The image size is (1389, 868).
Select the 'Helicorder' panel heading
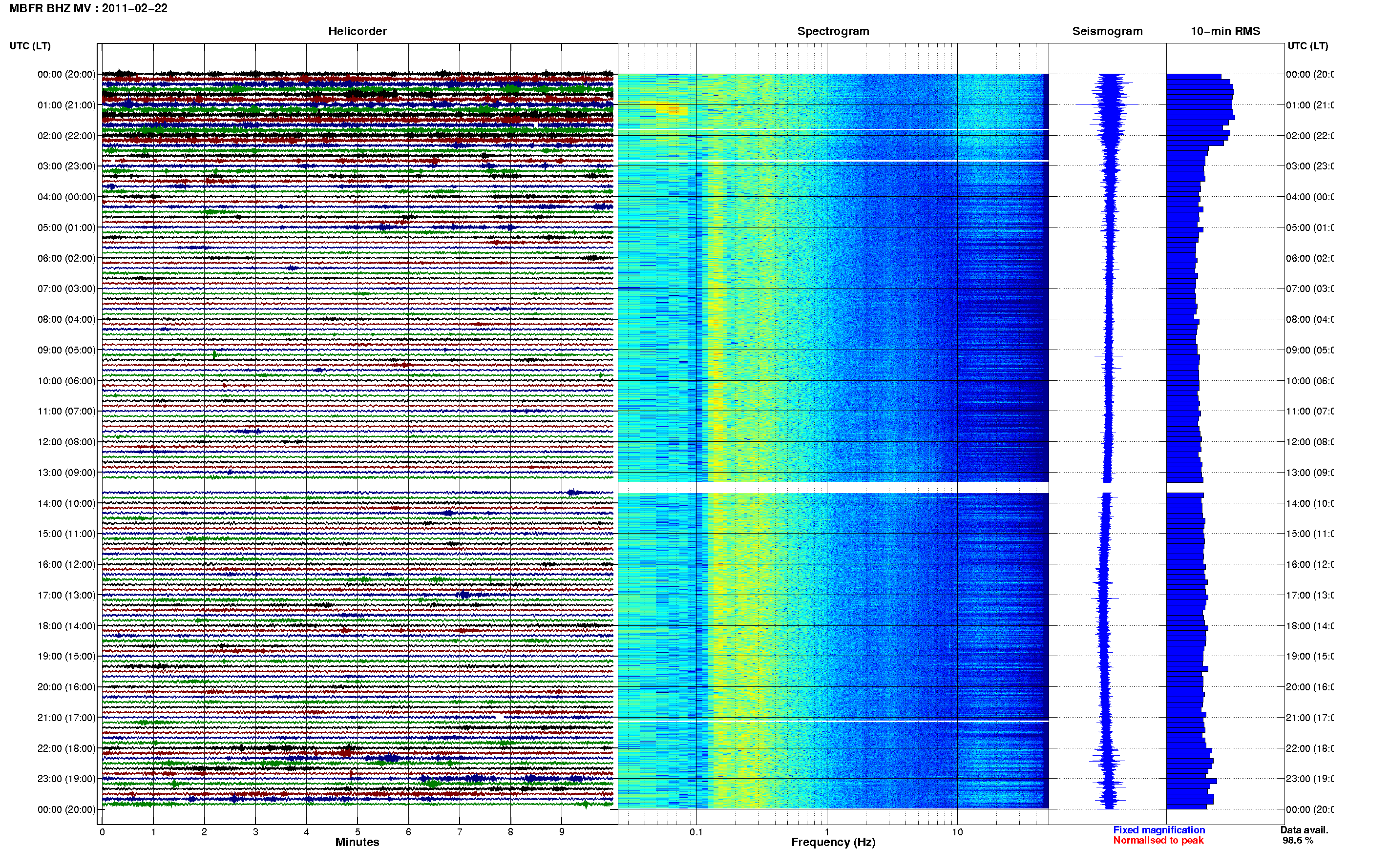pos(357,31)
